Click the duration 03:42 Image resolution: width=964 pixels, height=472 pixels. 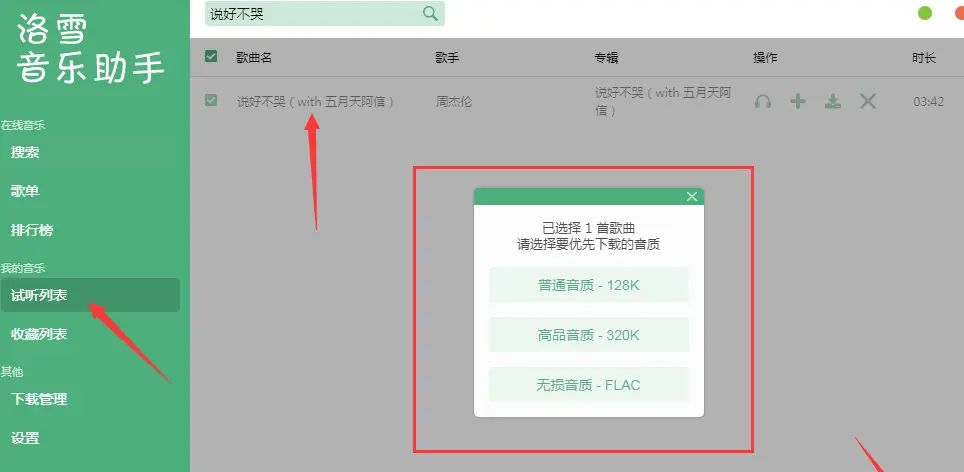click(928, 101)
